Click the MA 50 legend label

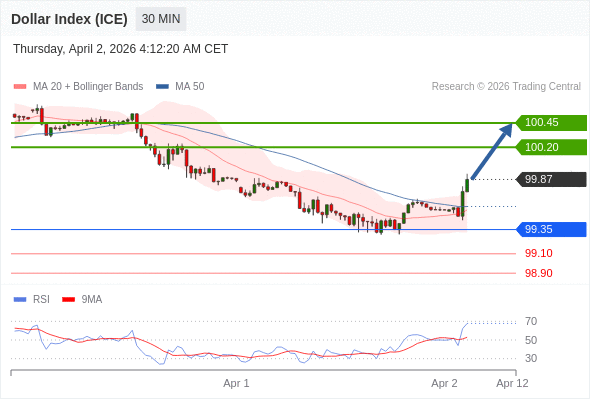[x=190, y=87]
